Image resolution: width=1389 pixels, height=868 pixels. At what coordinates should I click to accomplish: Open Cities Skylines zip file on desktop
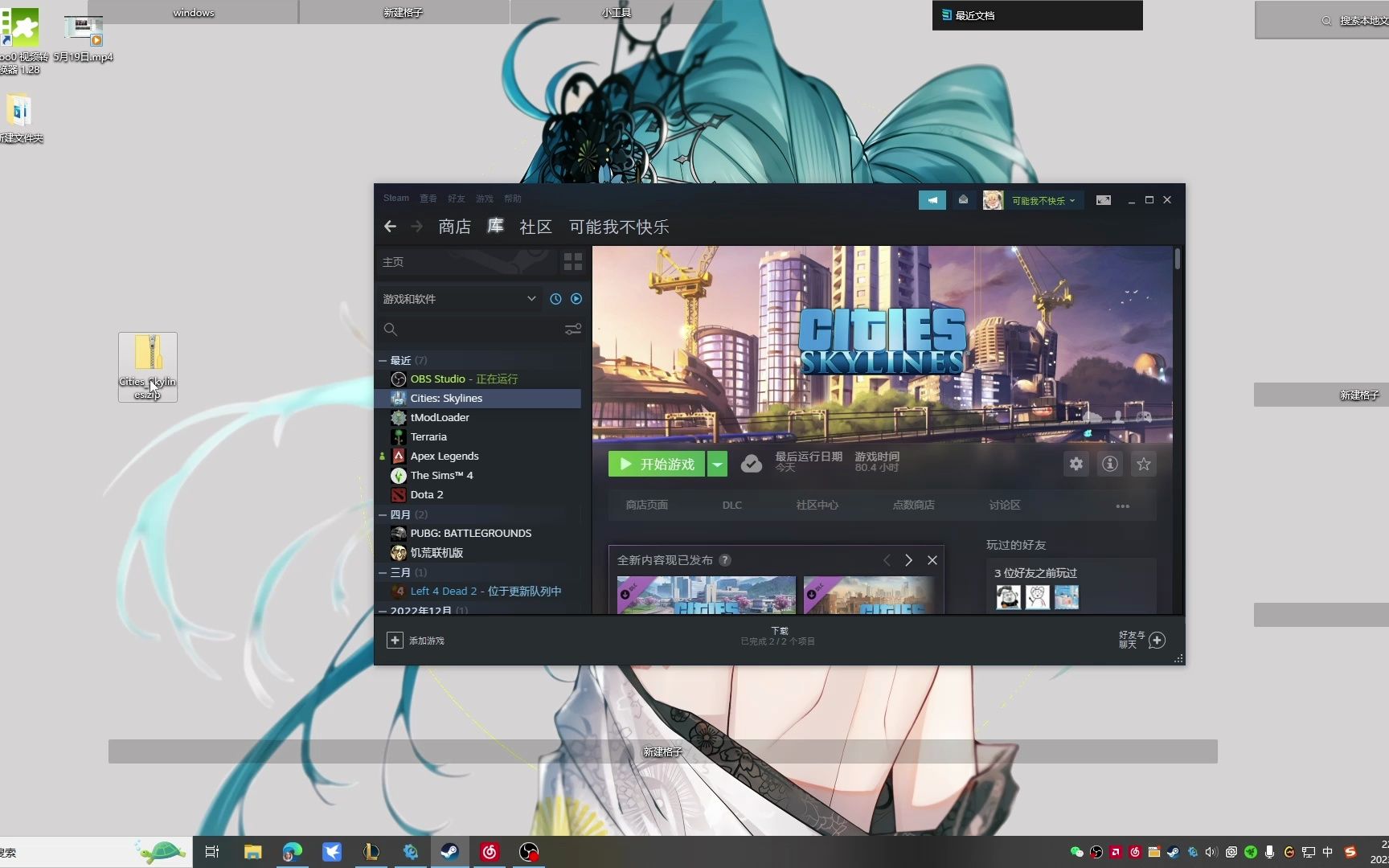(x=148, y=367)
